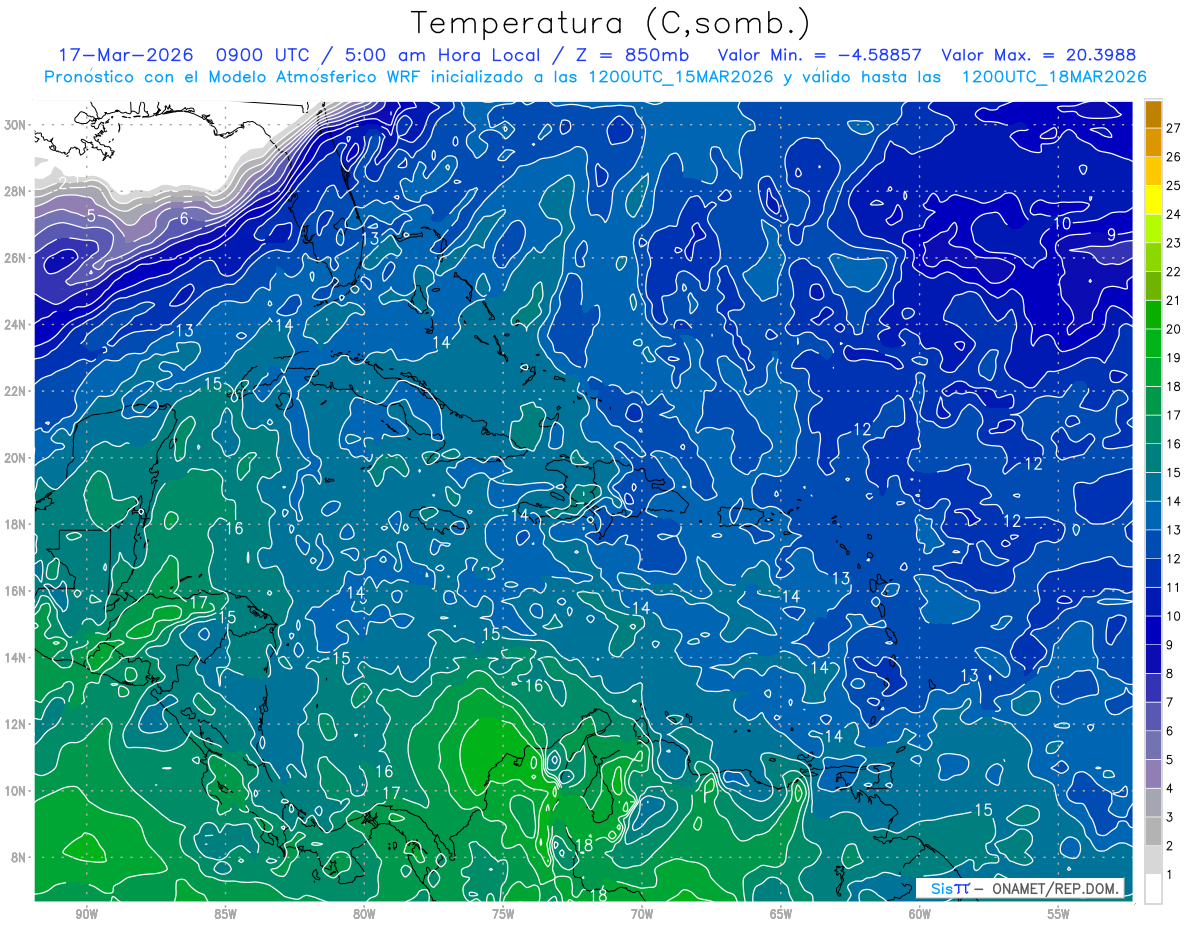Click the "26N" latitude axis label
Screen dimensions: 1200x927
tap(15, 258)
